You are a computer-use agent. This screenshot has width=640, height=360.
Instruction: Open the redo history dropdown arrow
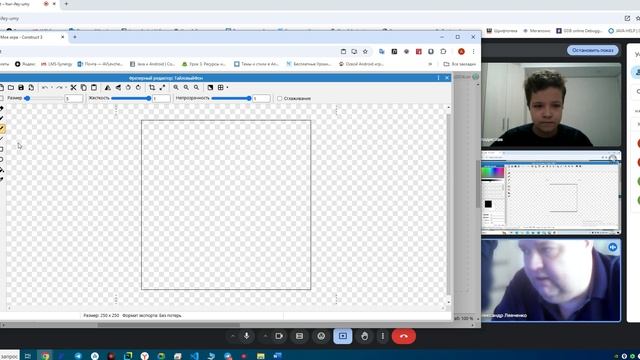point(66,87)
